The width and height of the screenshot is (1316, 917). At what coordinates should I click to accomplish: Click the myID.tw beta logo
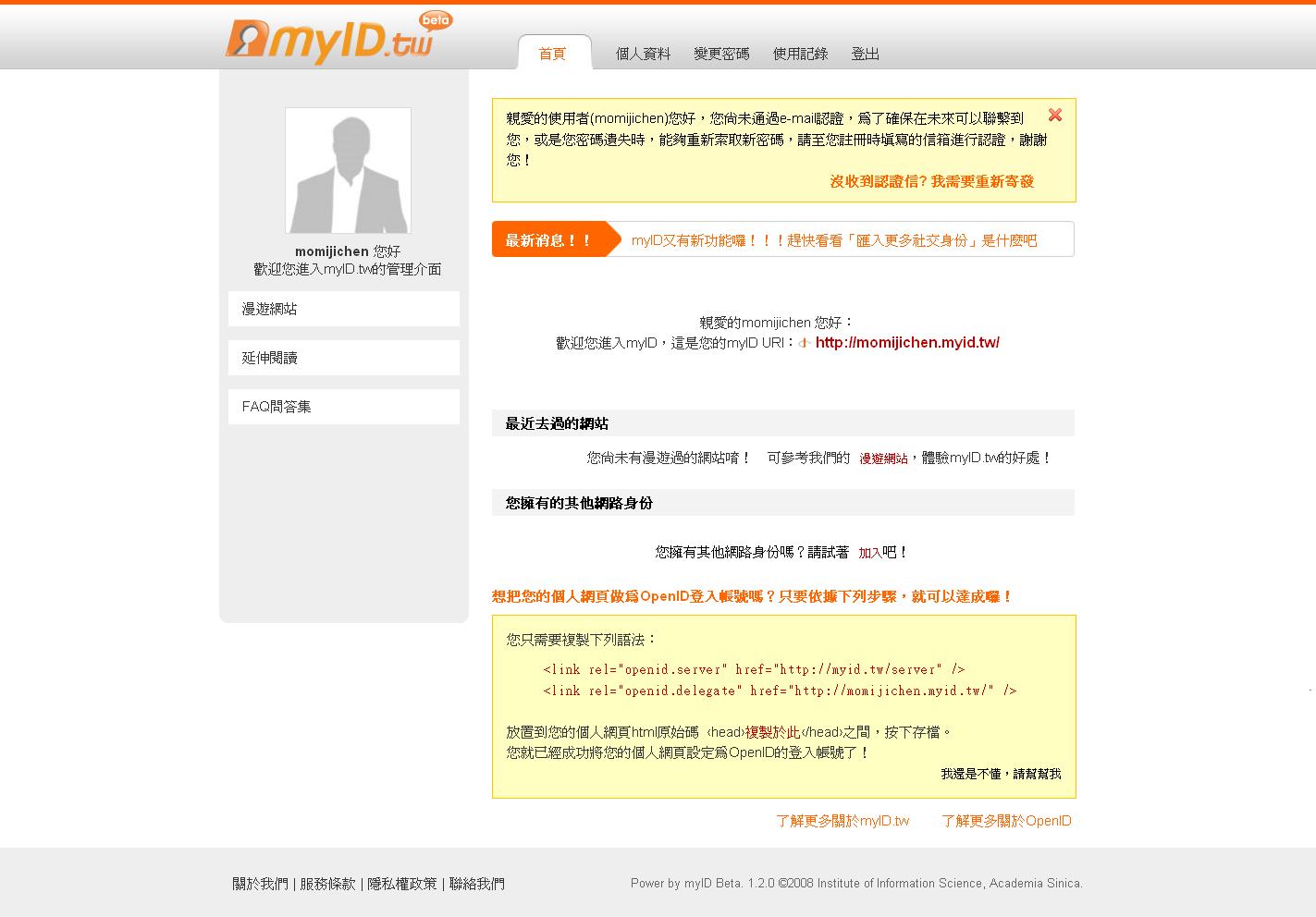tap(338, 39)
